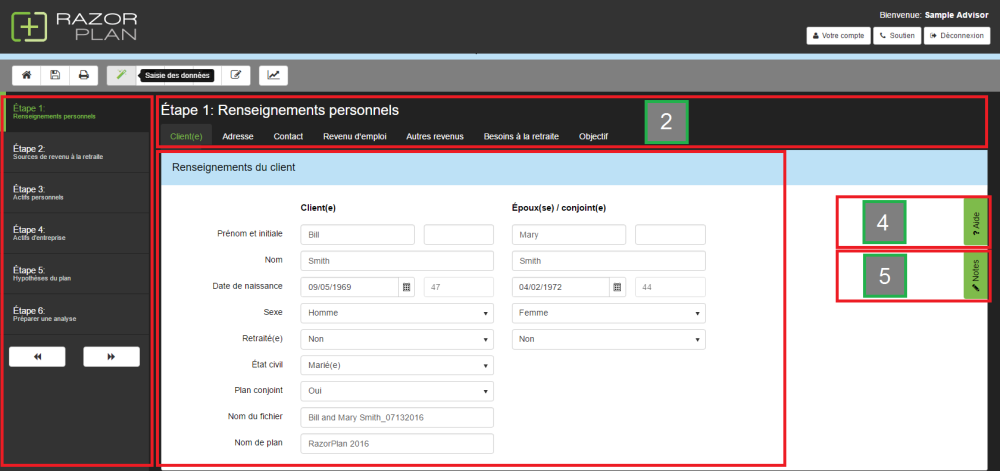The image size is (1000, 471).
Task: Open the Autres revenus tab
Action: click(x=435, y=136)
